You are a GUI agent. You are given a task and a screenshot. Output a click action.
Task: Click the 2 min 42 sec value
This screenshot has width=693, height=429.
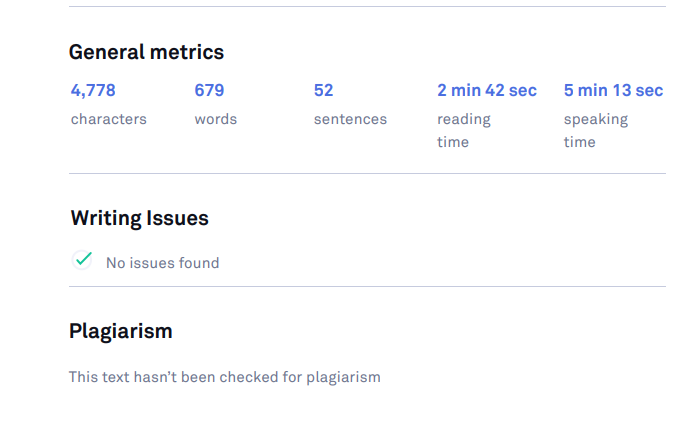[487, 91]
